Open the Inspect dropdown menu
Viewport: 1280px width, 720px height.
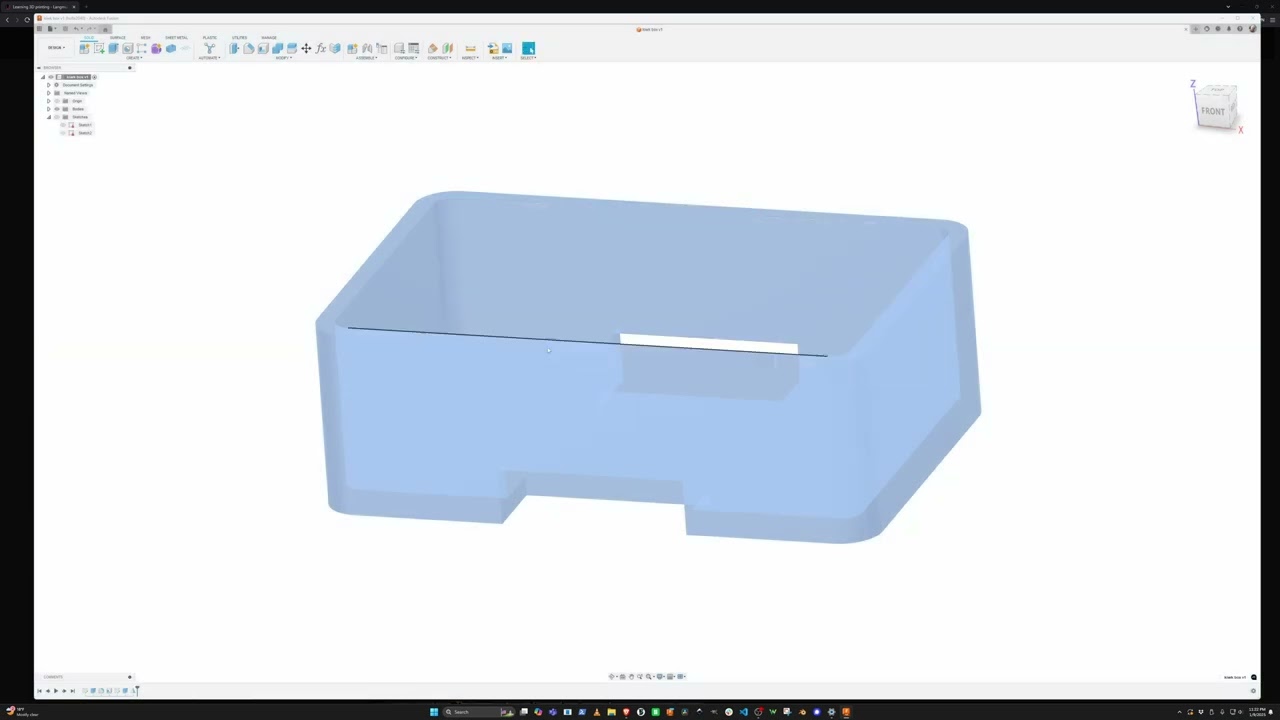[x=470, y=58]
